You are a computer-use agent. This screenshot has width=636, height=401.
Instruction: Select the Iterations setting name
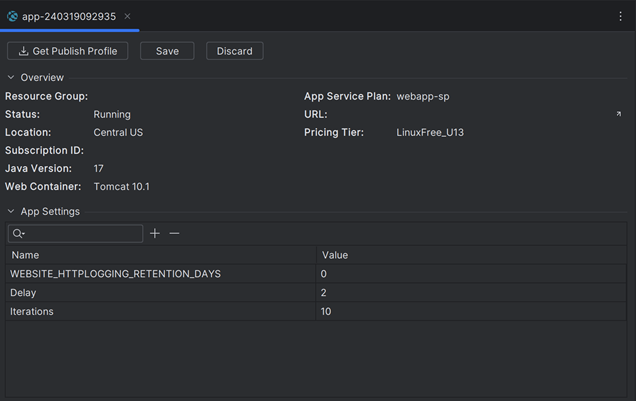coord(32,311)
